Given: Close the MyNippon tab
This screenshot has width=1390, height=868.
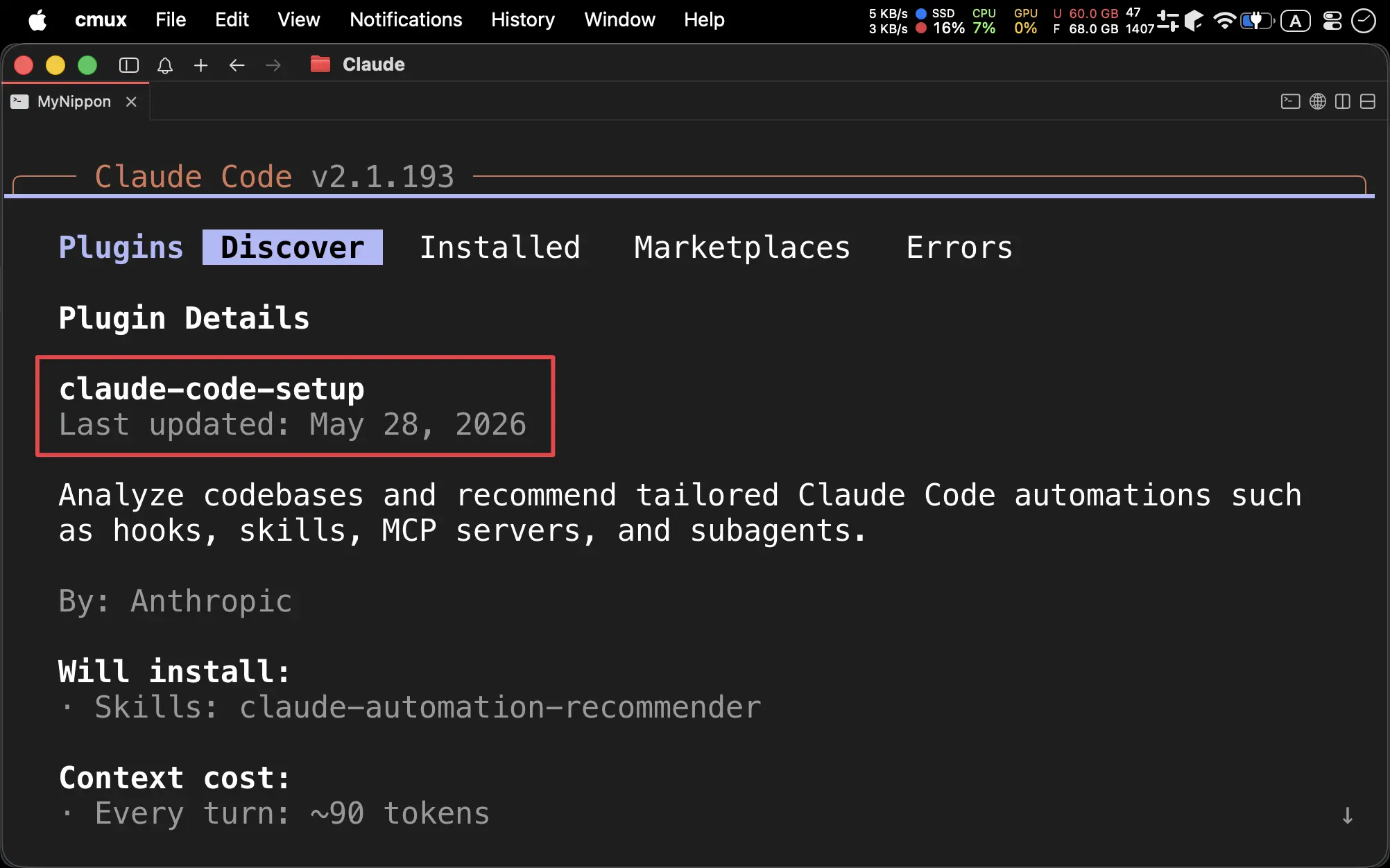Looking at the screenshot, I should (x=131, y=102).
